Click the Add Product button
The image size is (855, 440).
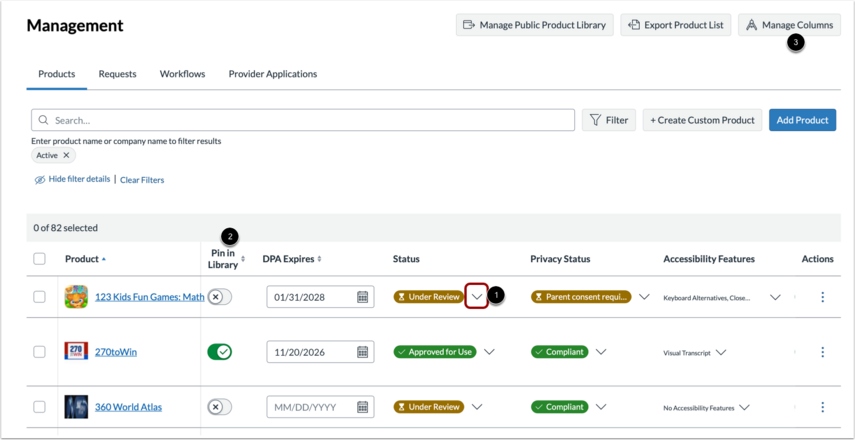pyautogui.click(x=802, y=120)
